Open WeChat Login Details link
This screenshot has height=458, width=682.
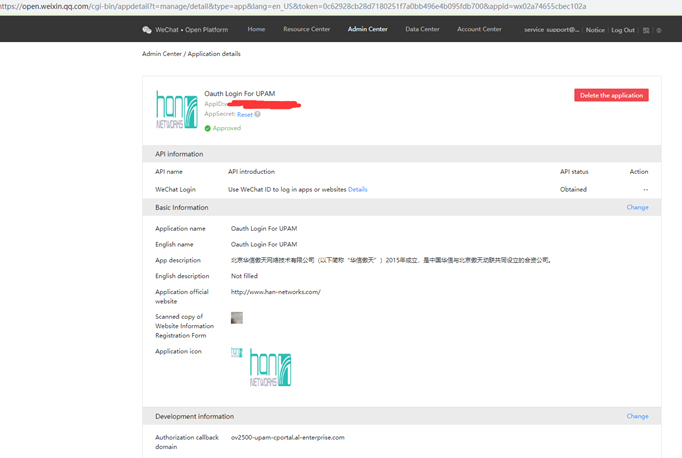[x=358, y=190]
